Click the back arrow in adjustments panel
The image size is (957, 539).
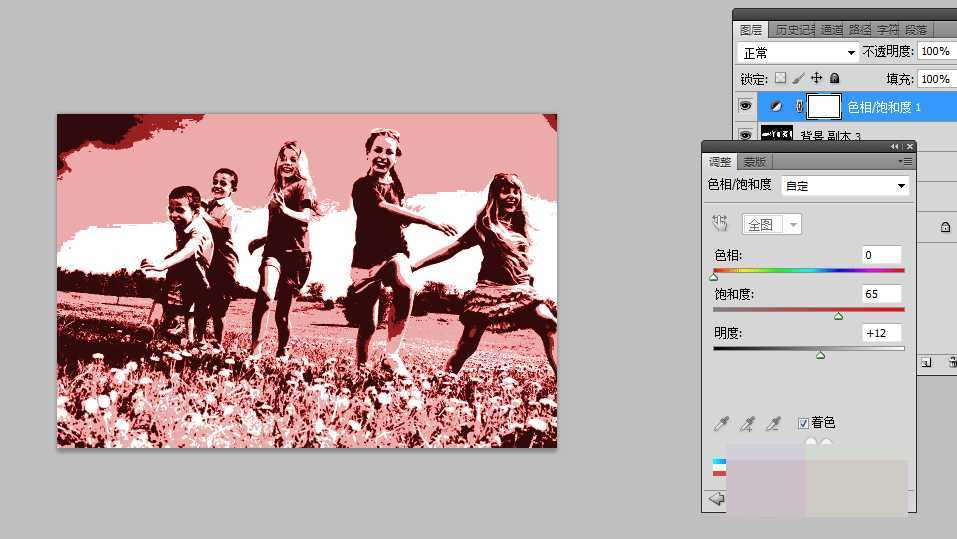[x=716, y=499]
